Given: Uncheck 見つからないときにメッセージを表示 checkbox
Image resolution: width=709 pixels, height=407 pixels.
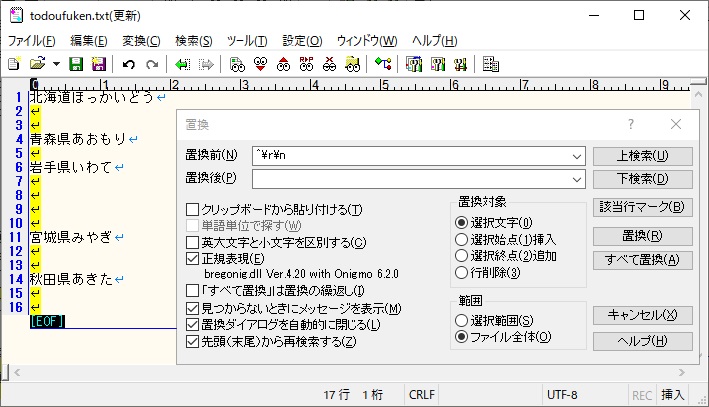Looking at the screenshot, I should click(193, 308).
